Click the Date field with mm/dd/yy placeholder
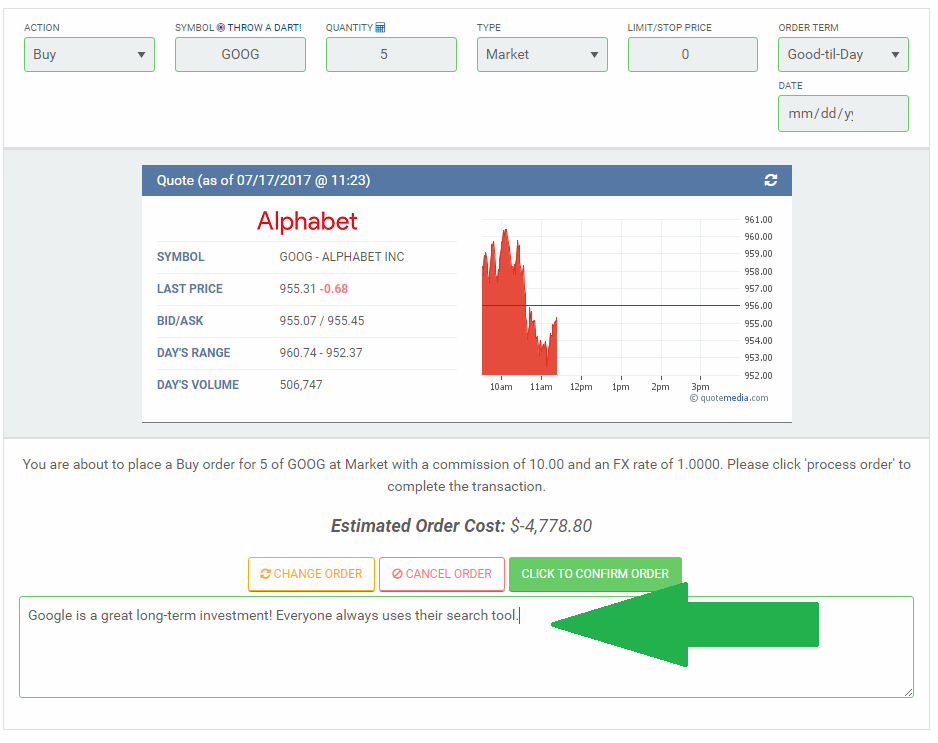The width and height of the screenshot is (938, 743). tap(843, 113)
